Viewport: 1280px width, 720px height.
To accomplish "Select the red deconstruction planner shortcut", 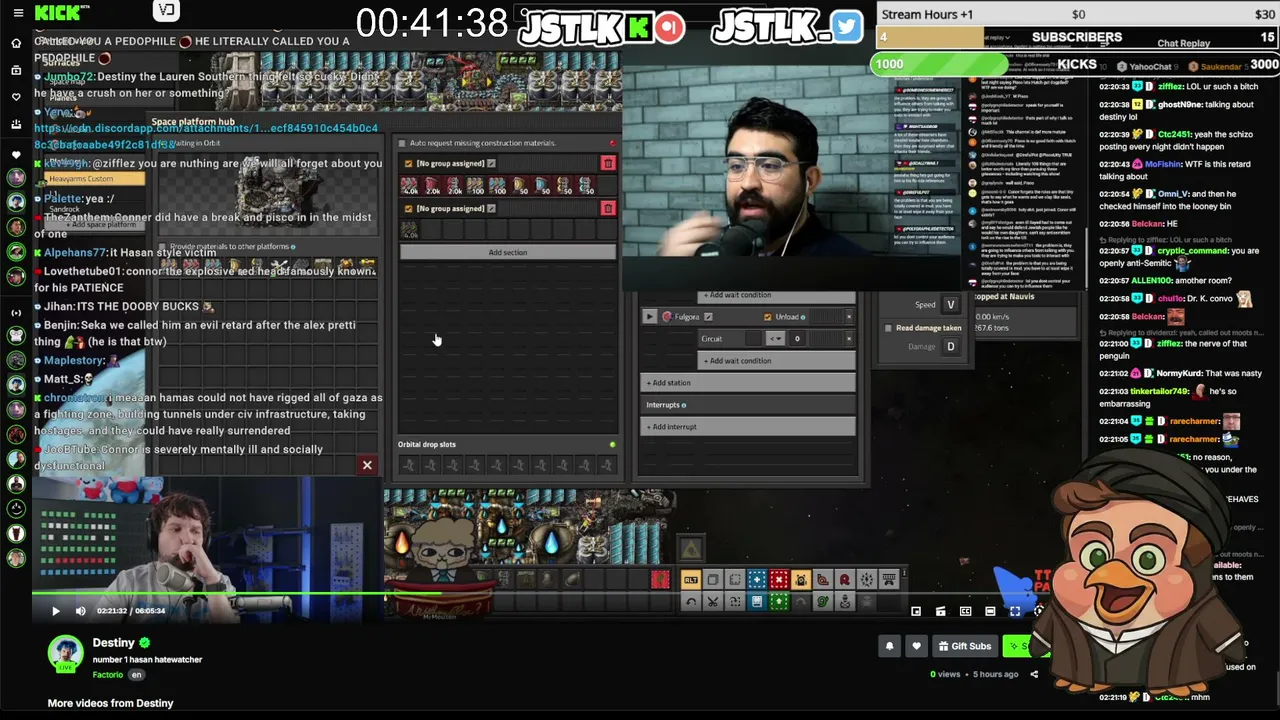I will click(779, 580).
